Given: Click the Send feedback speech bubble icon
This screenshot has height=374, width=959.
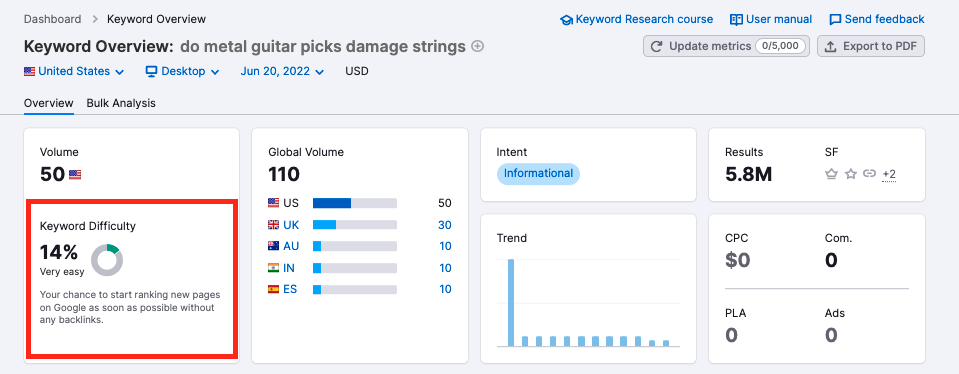Looking at the screenshot, I should (835, 20).
